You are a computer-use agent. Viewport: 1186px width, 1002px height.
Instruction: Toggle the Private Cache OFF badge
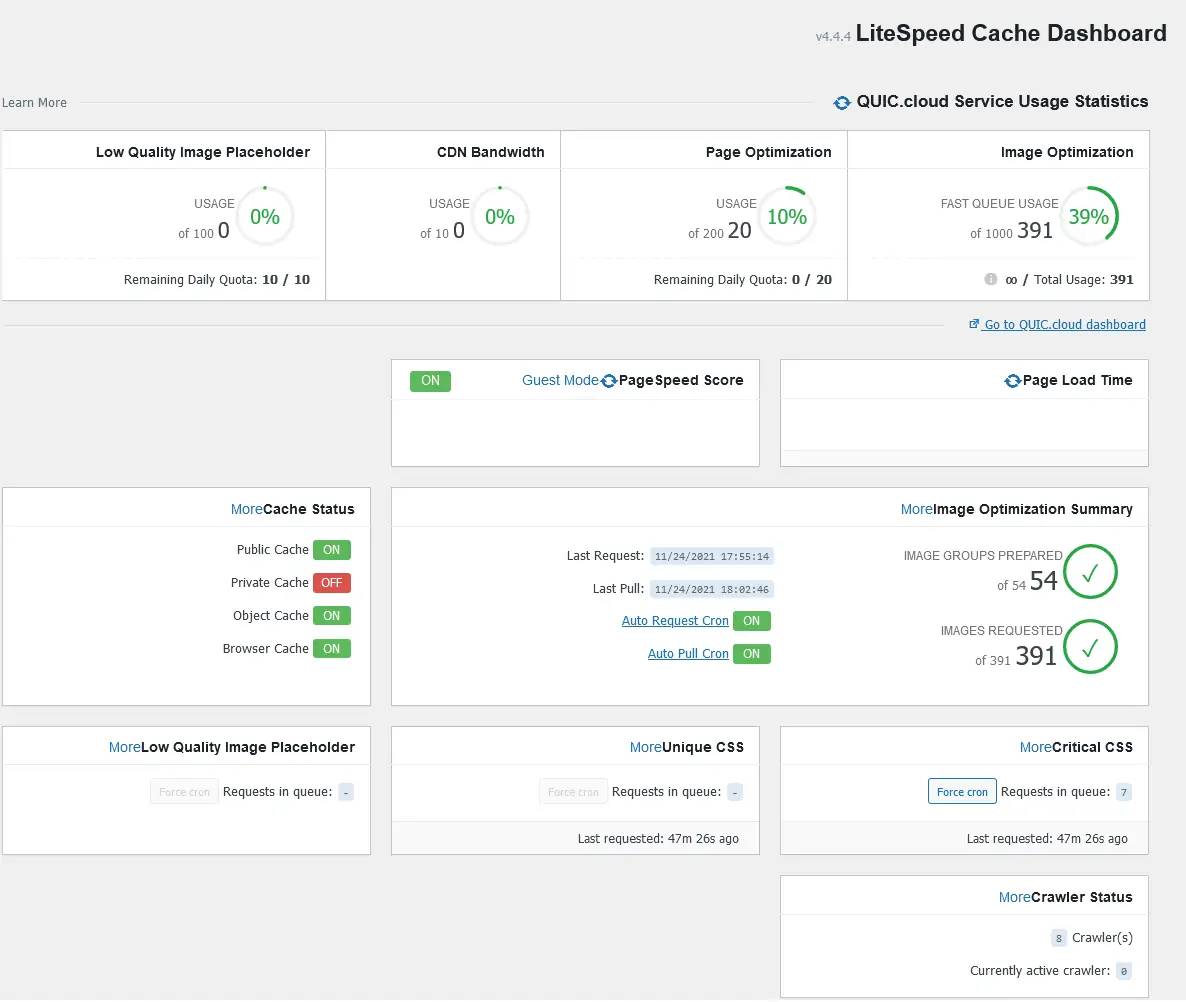[x=331, y=583]
